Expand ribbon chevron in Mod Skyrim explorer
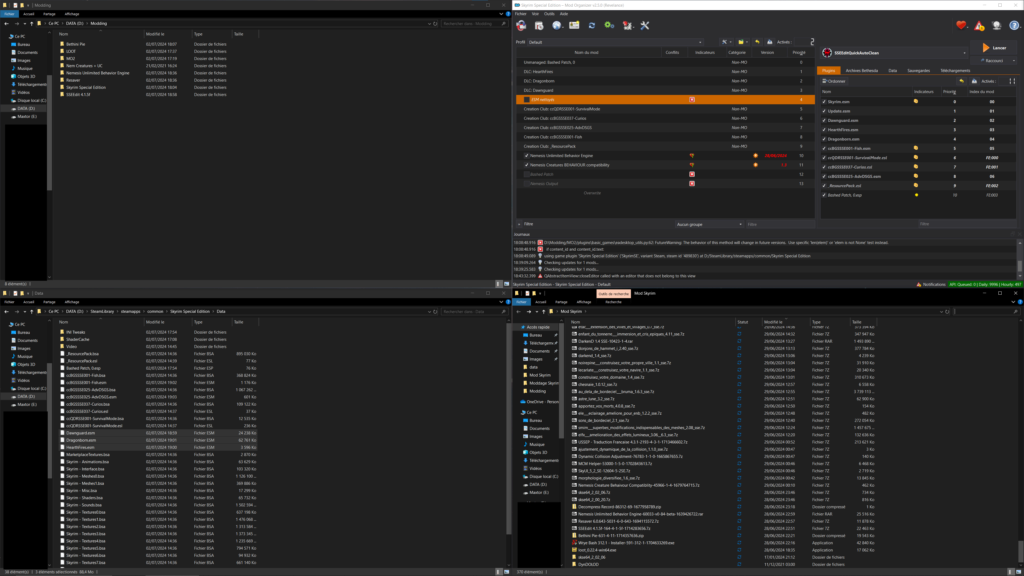1024x576 pixels. [1013, 302]
